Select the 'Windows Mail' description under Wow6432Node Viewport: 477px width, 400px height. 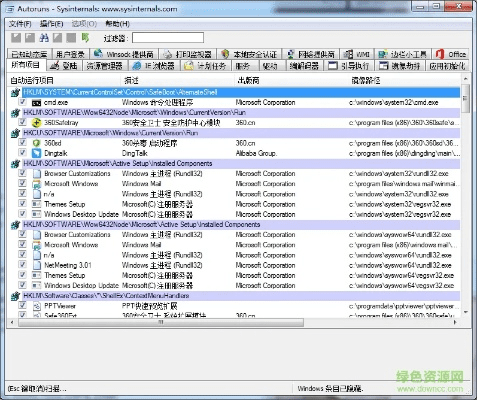point(141,245)
